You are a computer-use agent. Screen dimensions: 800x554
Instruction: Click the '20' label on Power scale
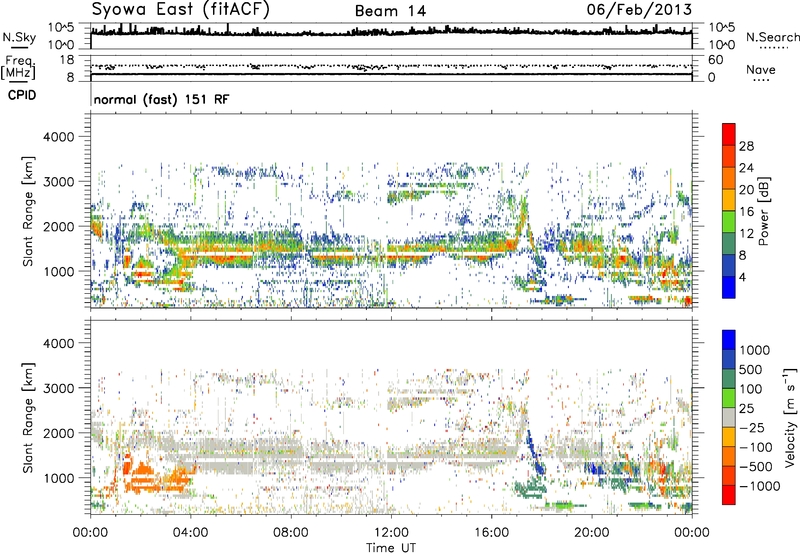point(746,190)
